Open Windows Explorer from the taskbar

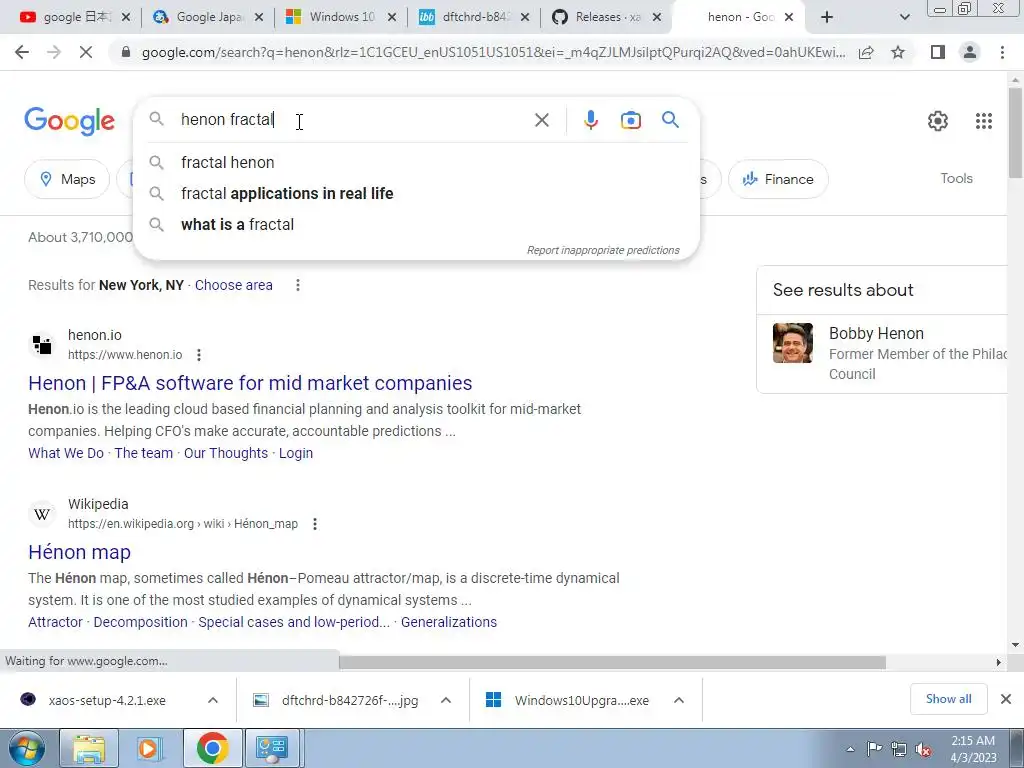pos(89,748)
